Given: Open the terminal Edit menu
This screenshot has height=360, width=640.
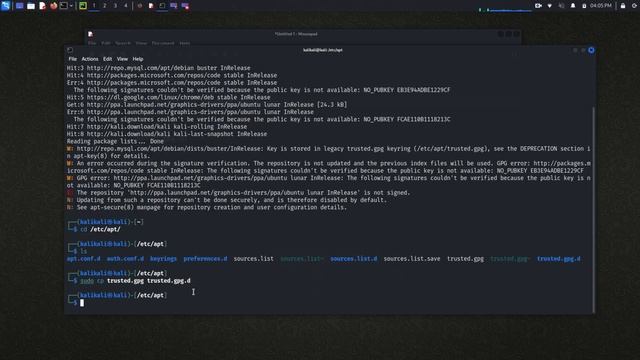Looking at the screenshot, I should coord(107,59).
